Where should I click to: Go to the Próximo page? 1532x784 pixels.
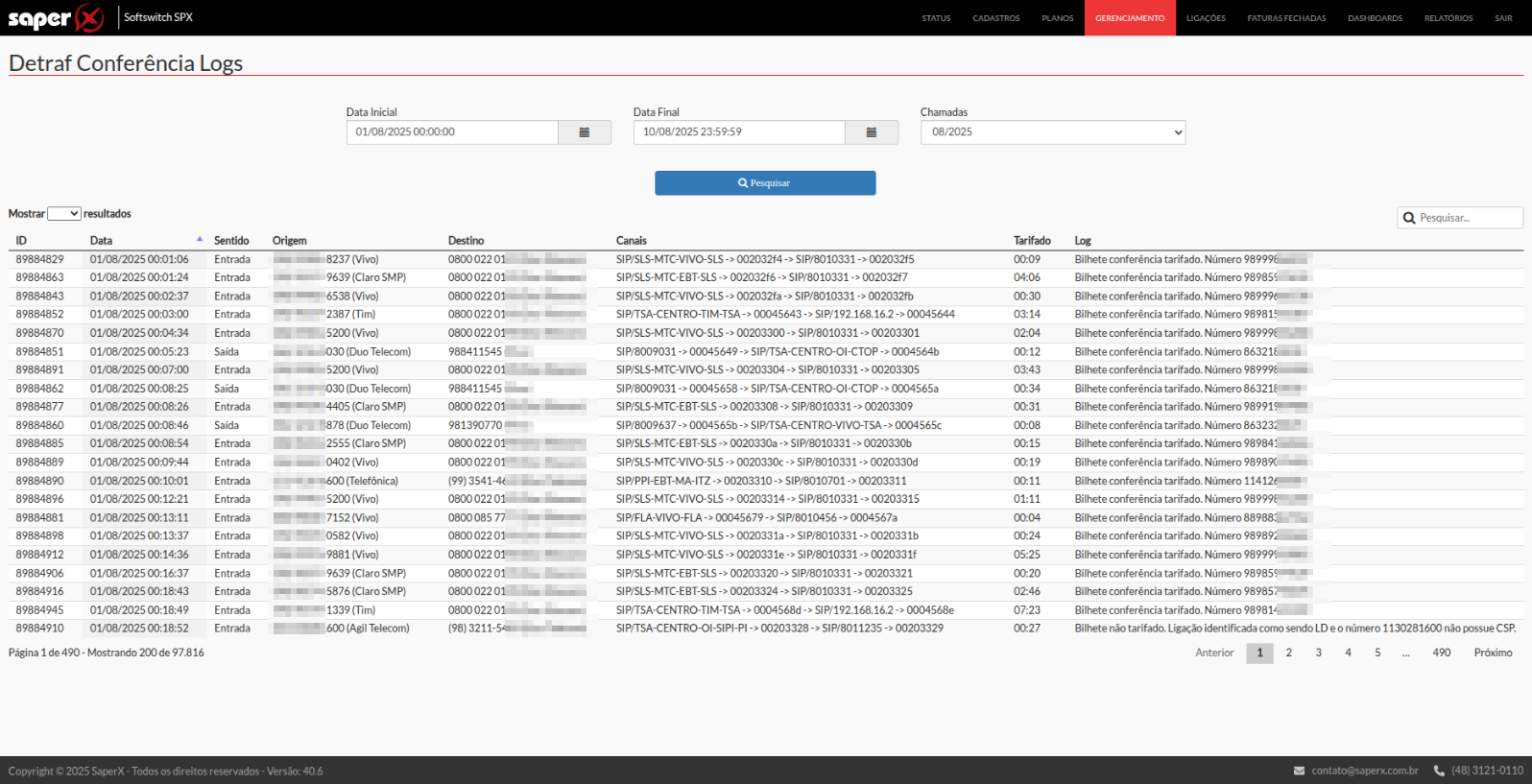pyautogui.click(x=1493, y=653)
